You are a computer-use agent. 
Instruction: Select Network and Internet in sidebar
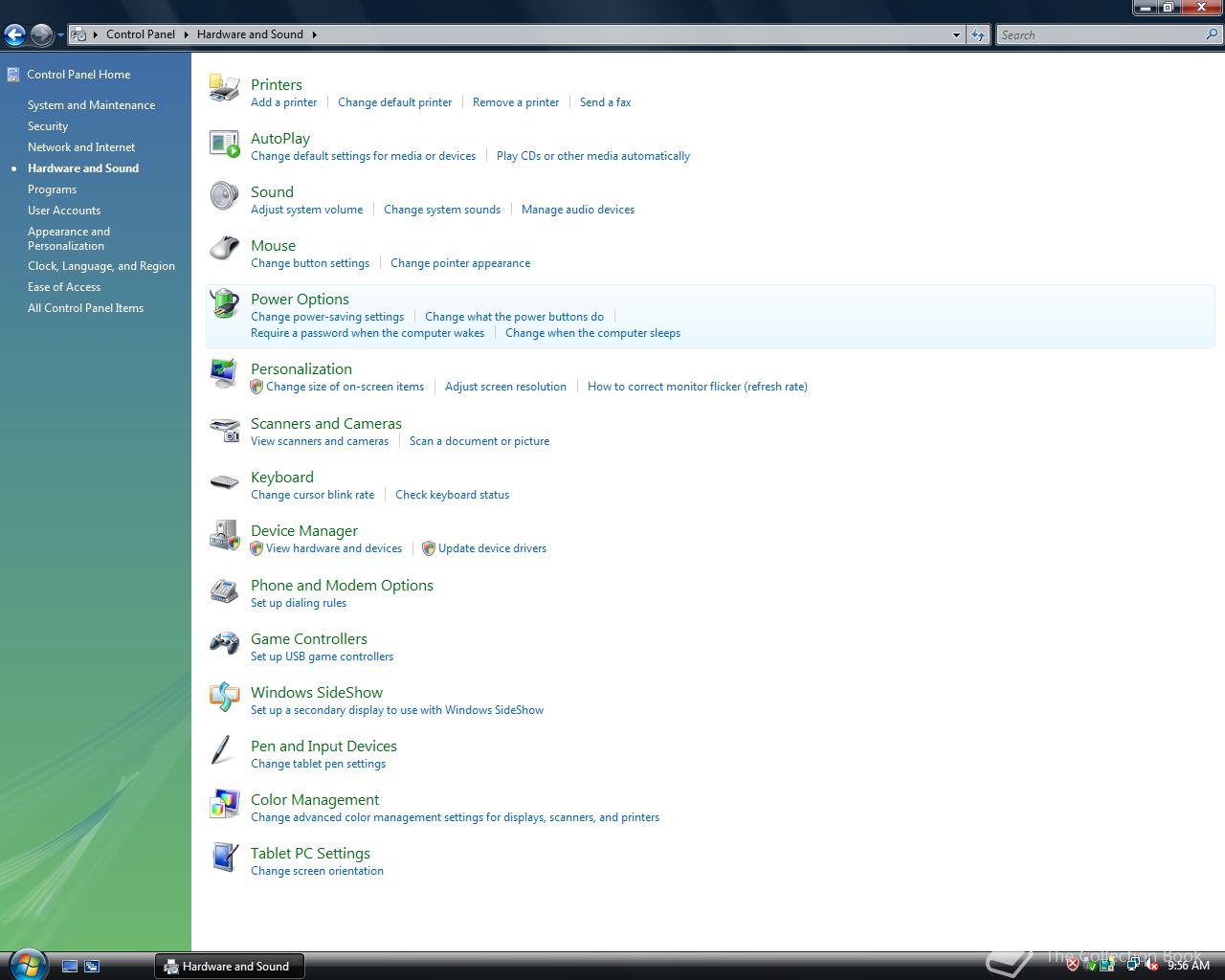81,147
